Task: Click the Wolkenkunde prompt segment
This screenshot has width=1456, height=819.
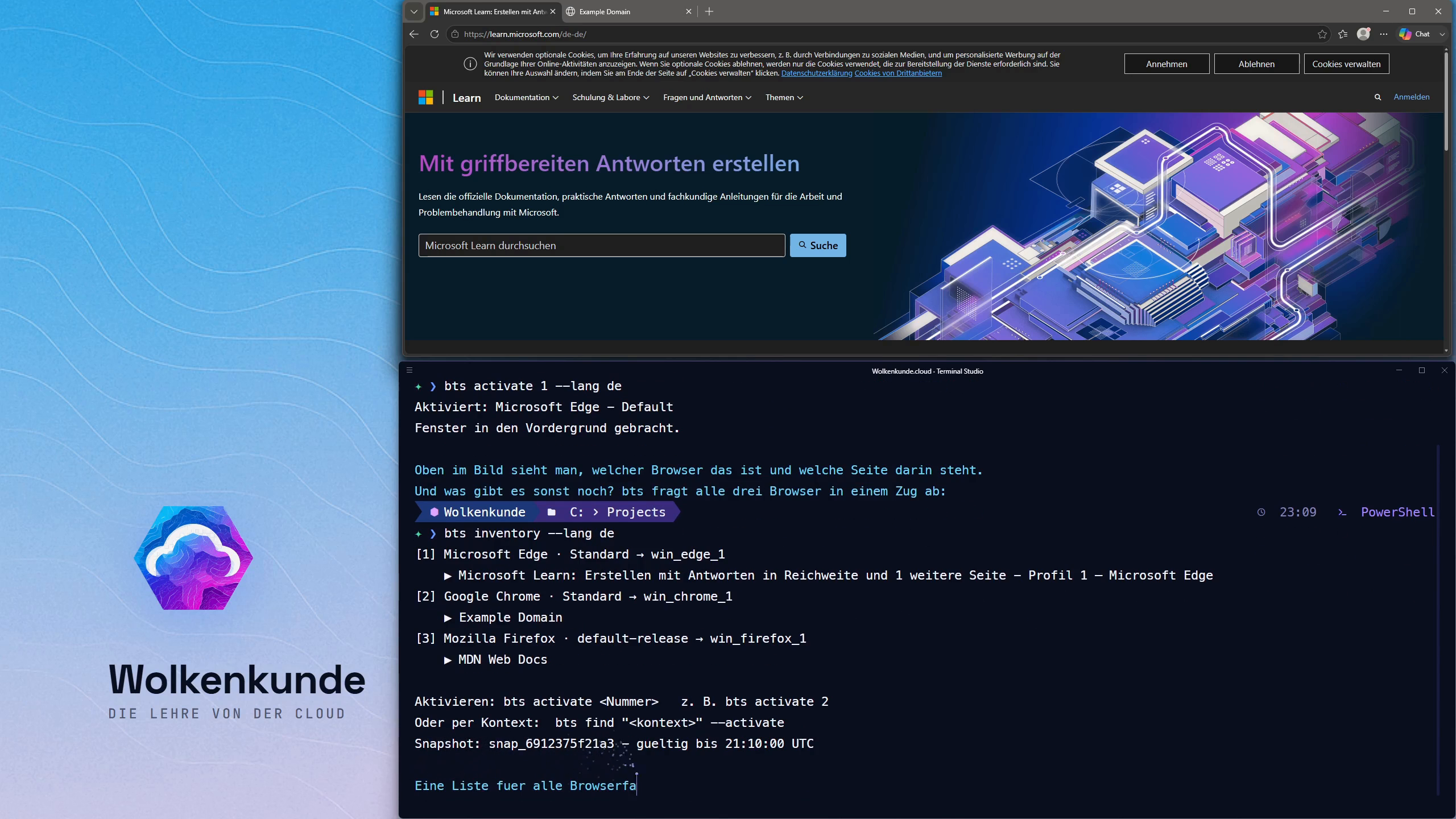Action: [x=477, y=512]
